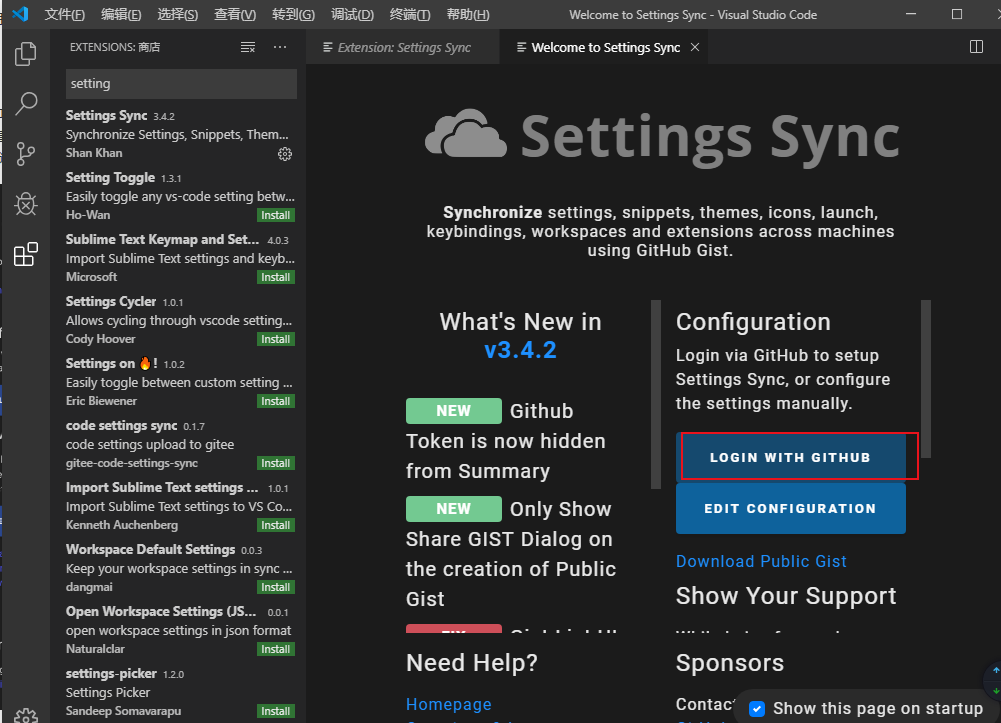Install Import Sublime Text settings extension
Screen dimensions: 1001x723
(276, 525)
